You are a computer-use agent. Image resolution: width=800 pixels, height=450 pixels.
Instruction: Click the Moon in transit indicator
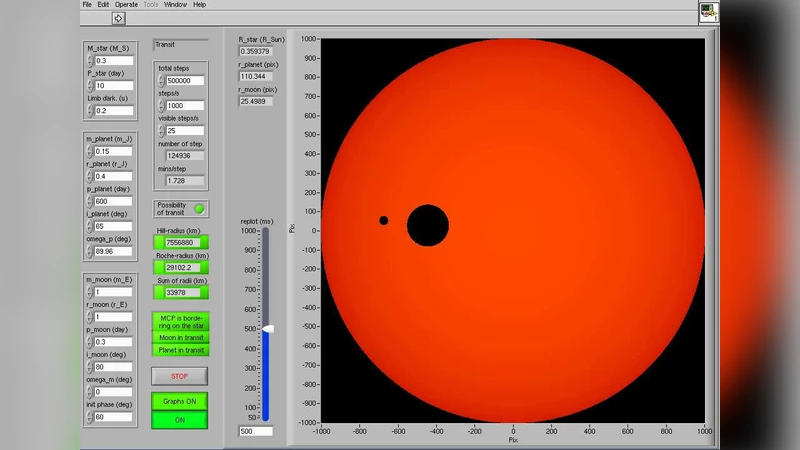coord(180,337)
